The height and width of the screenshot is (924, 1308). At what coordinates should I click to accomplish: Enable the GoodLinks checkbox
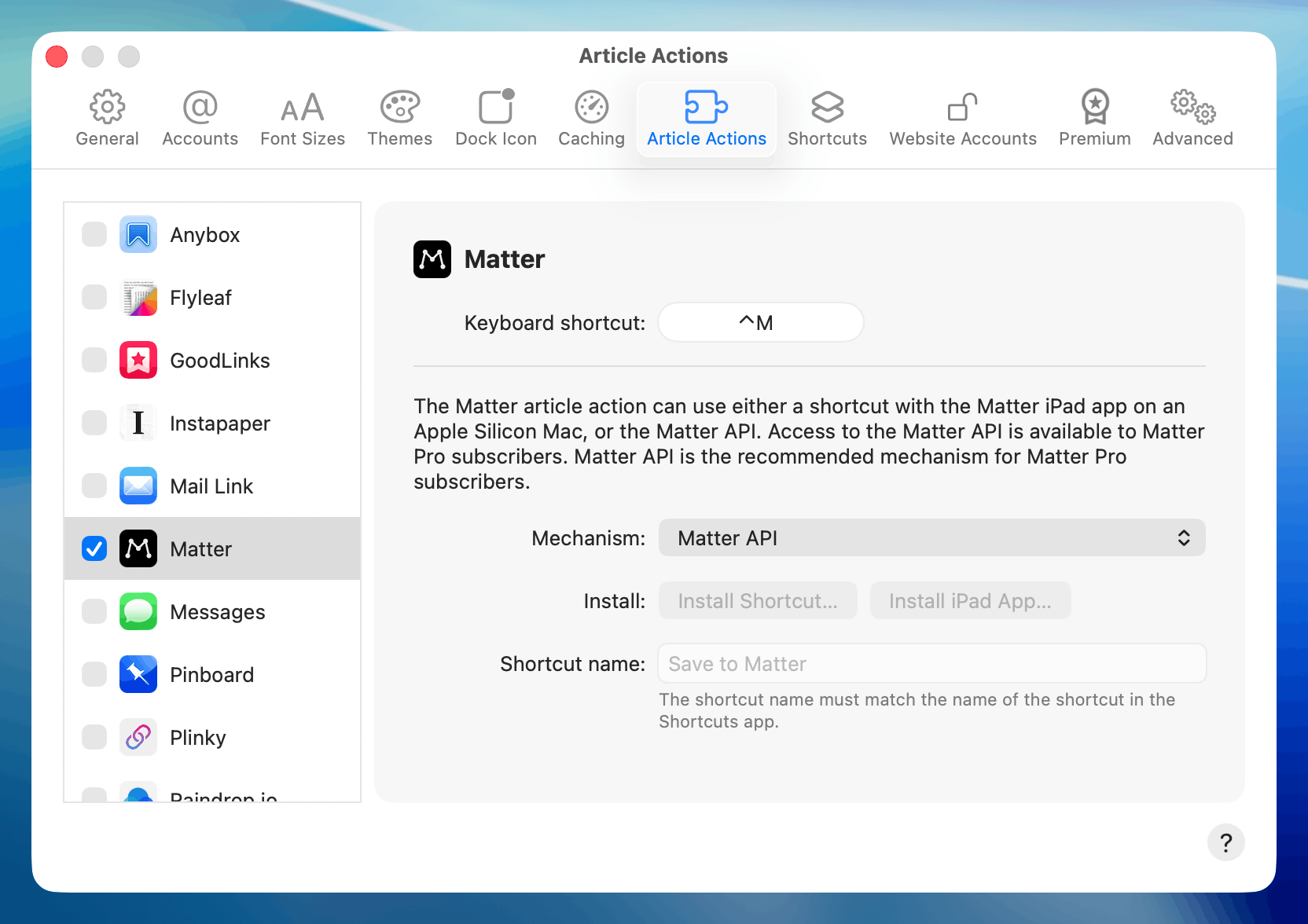point(94,360)
